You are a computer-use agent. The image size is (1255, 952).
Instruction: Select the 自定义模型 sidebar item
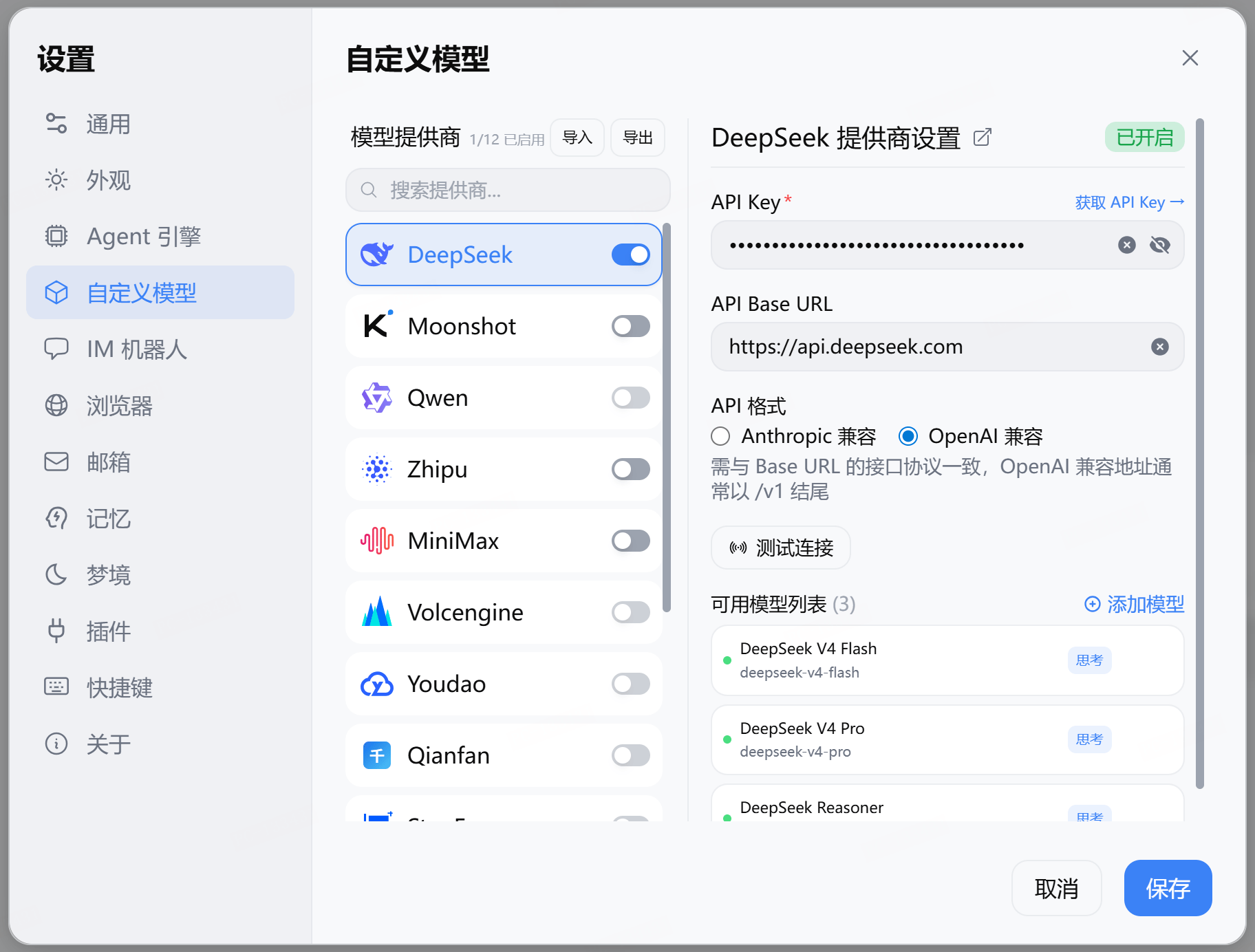[160, 292]
